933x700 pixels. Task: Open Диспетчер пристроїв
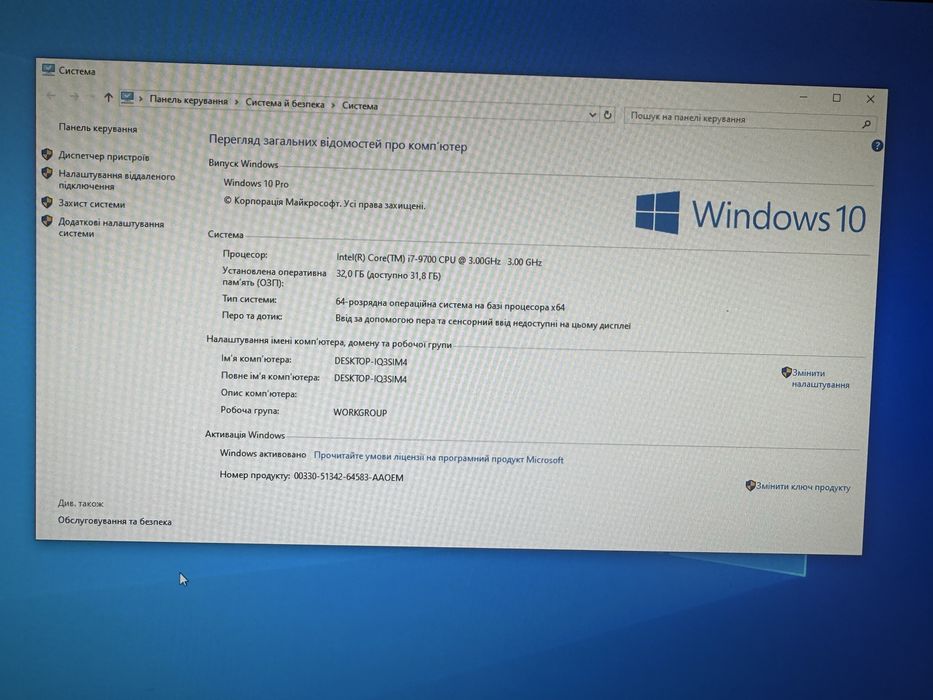104,157
